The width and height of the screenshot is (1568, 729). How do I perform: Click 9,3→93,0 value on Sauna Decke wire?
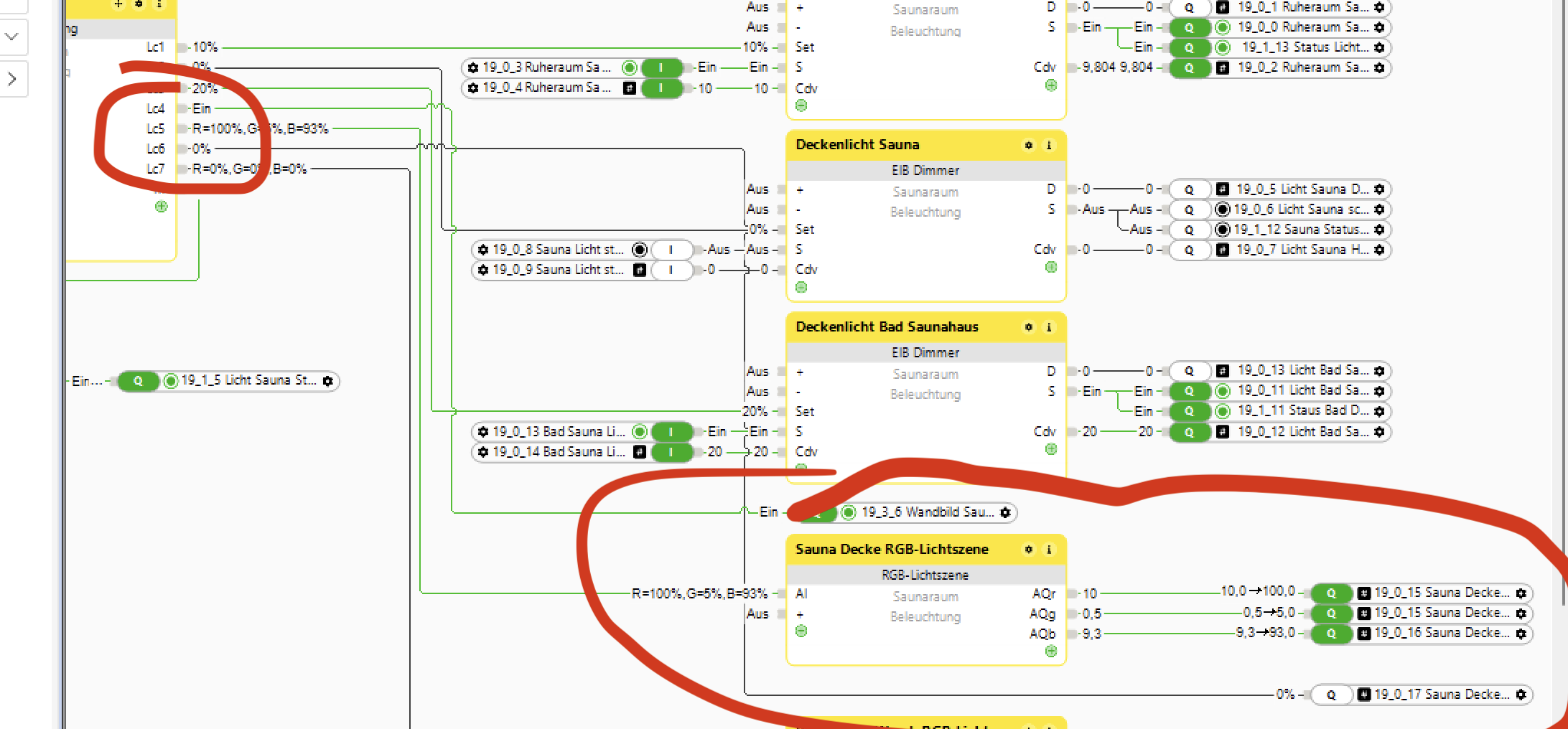point(1265,633)
